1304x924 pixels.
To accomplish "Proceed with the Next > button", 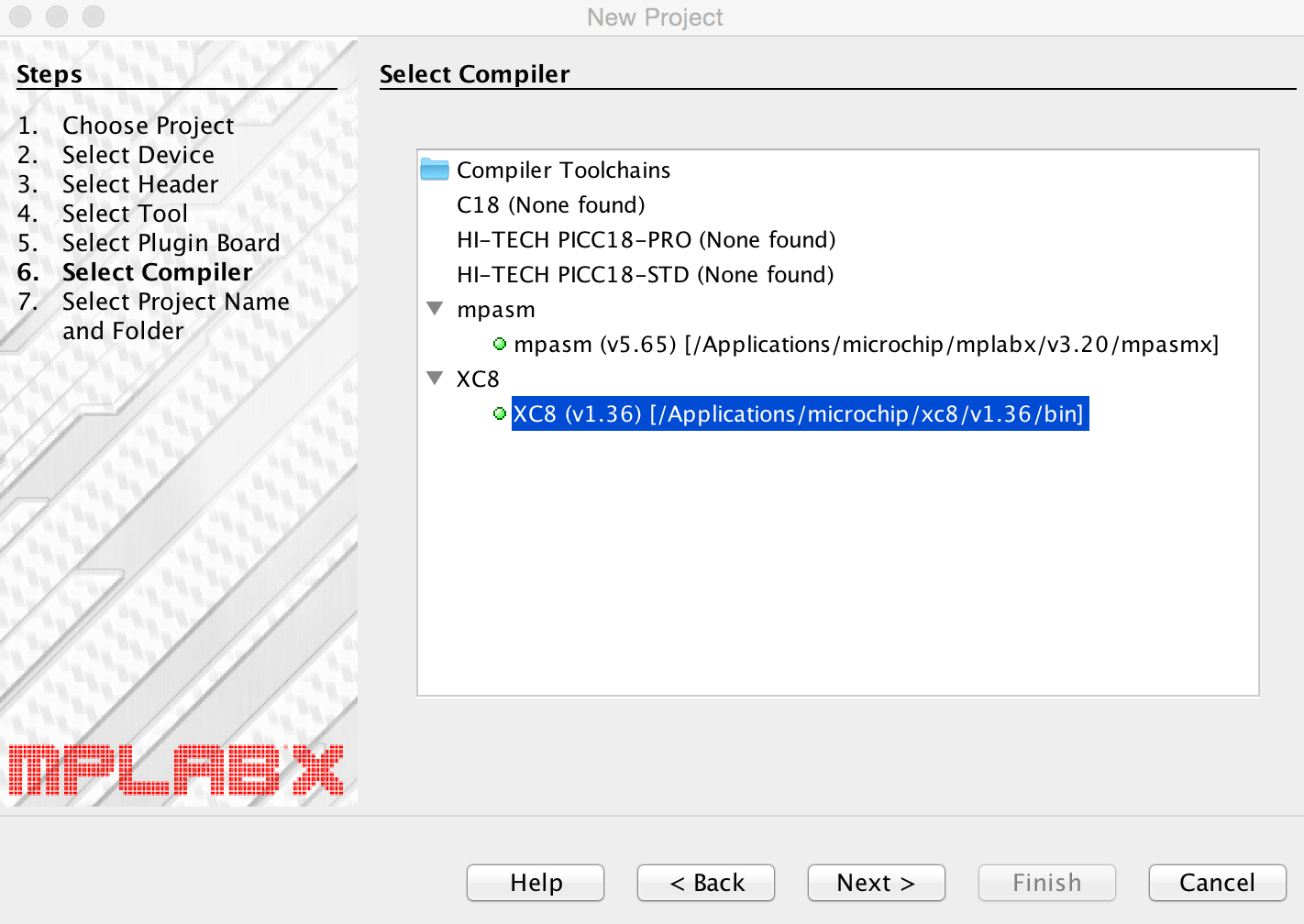I will 877,883.
